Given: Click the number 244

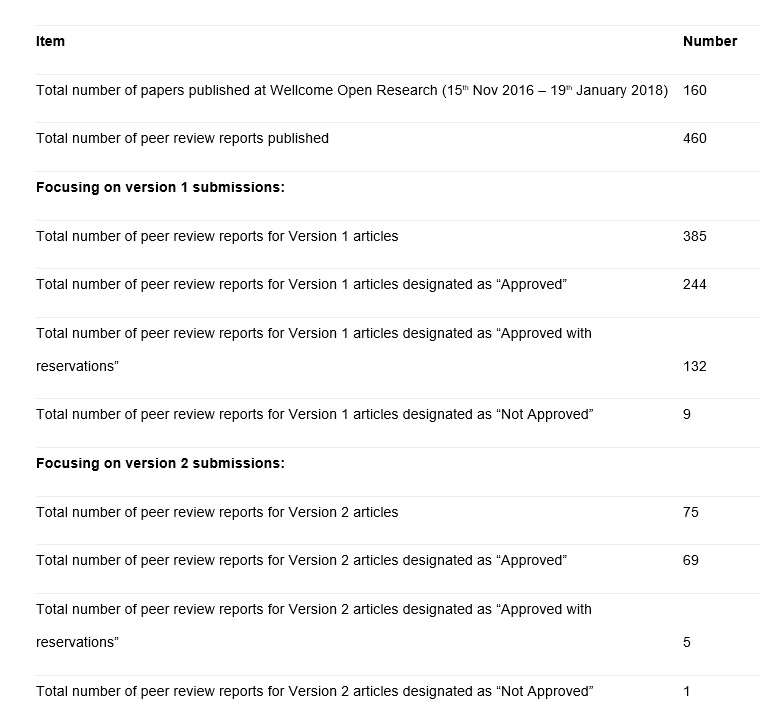Looking at the screenshot, I should tap(694, 284).
